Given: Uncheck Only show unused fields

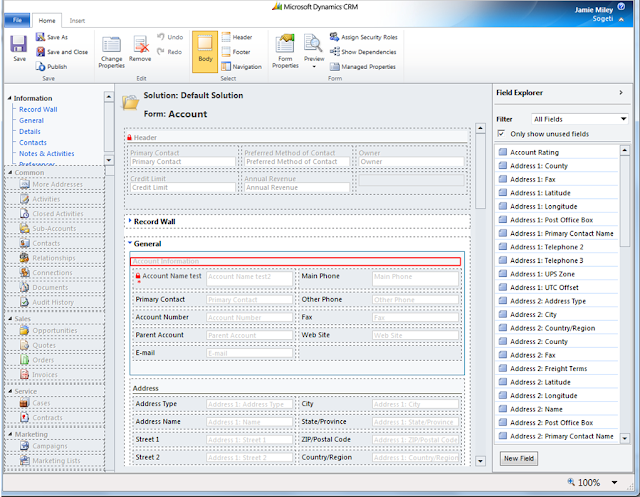Looking at the screenshot, I should tap(501, 134).
